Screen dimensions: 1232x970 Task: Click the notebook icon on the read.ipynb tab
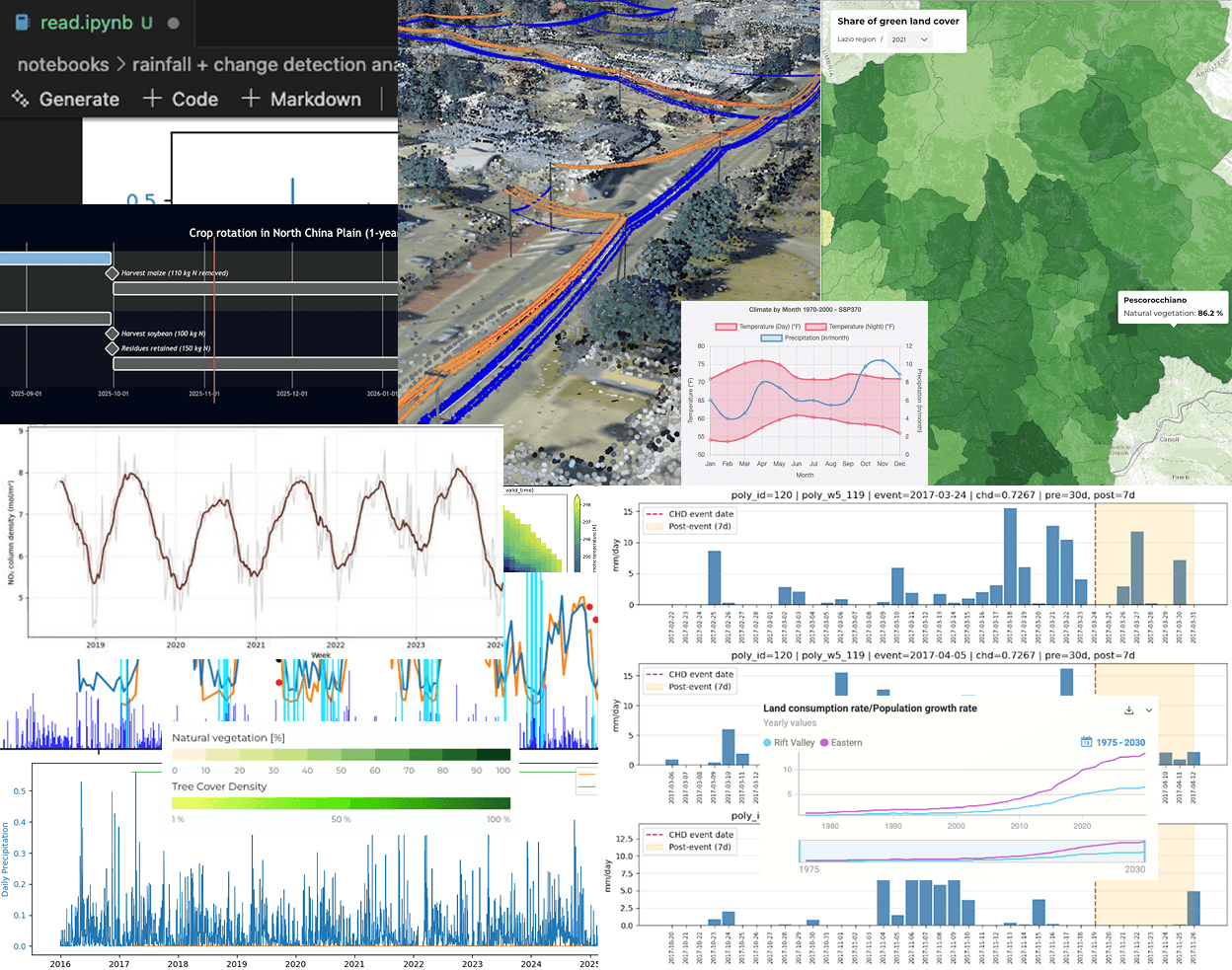(23, 22)
